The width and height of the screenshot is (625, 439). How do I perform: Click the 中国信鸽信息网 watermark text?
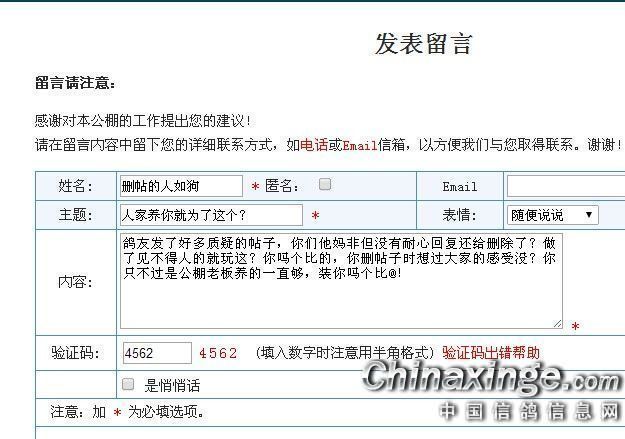[530, 412]
